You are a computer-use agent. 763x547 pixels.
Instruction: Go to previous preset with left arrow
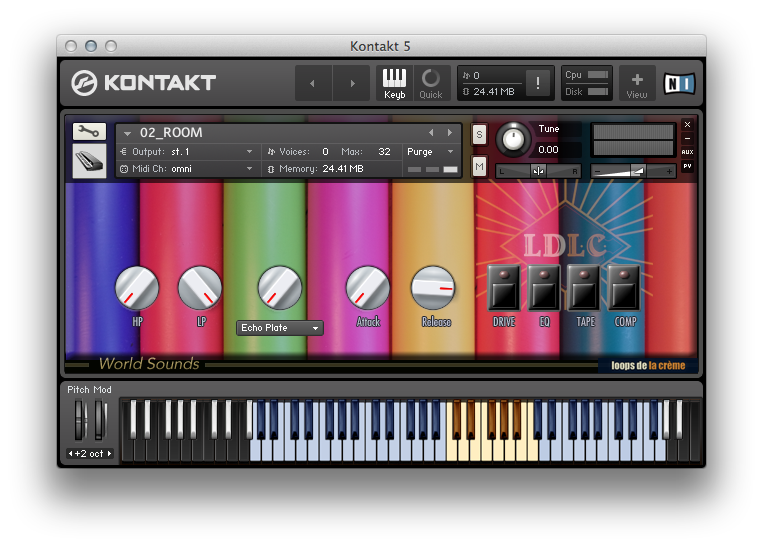tap(313, 83)
